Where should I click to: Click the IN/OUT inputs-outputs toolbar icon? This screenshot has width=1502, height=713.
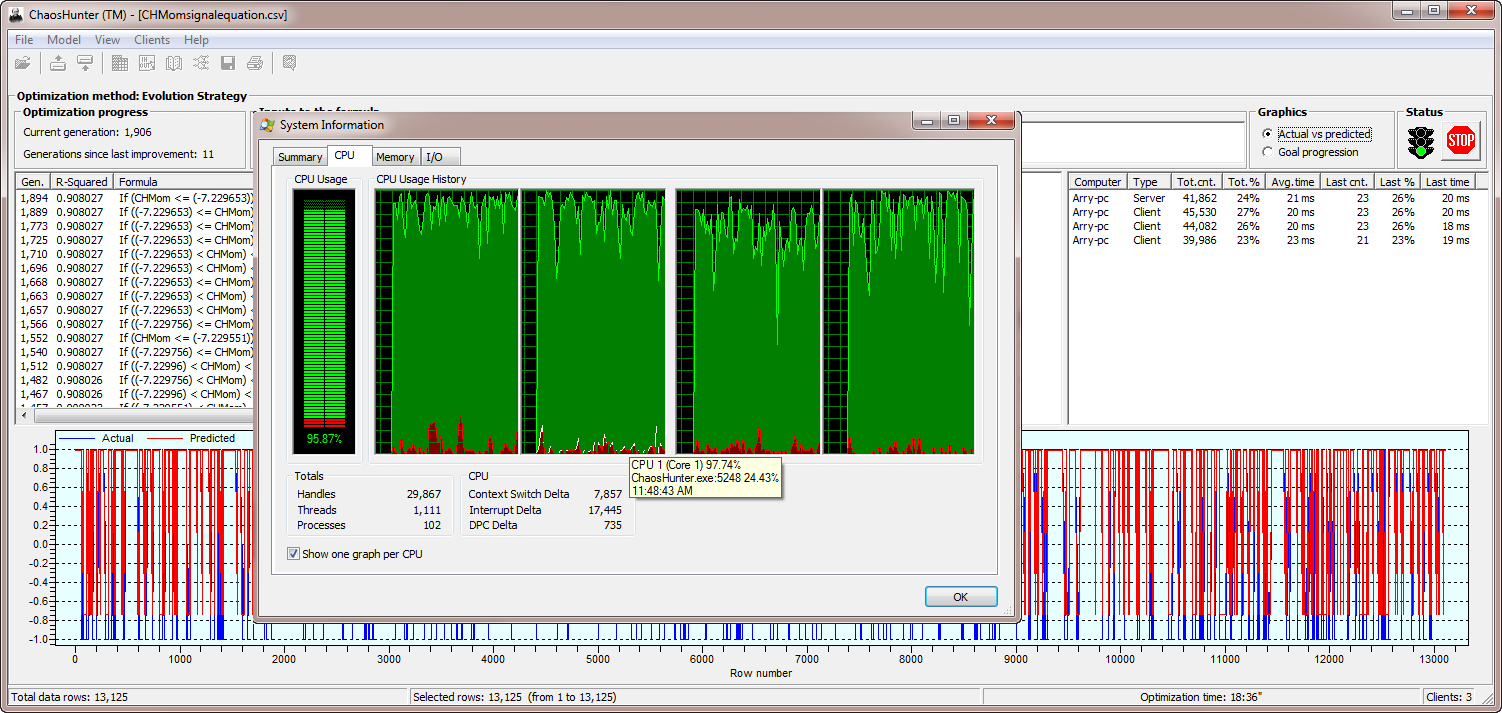point(147,64)
